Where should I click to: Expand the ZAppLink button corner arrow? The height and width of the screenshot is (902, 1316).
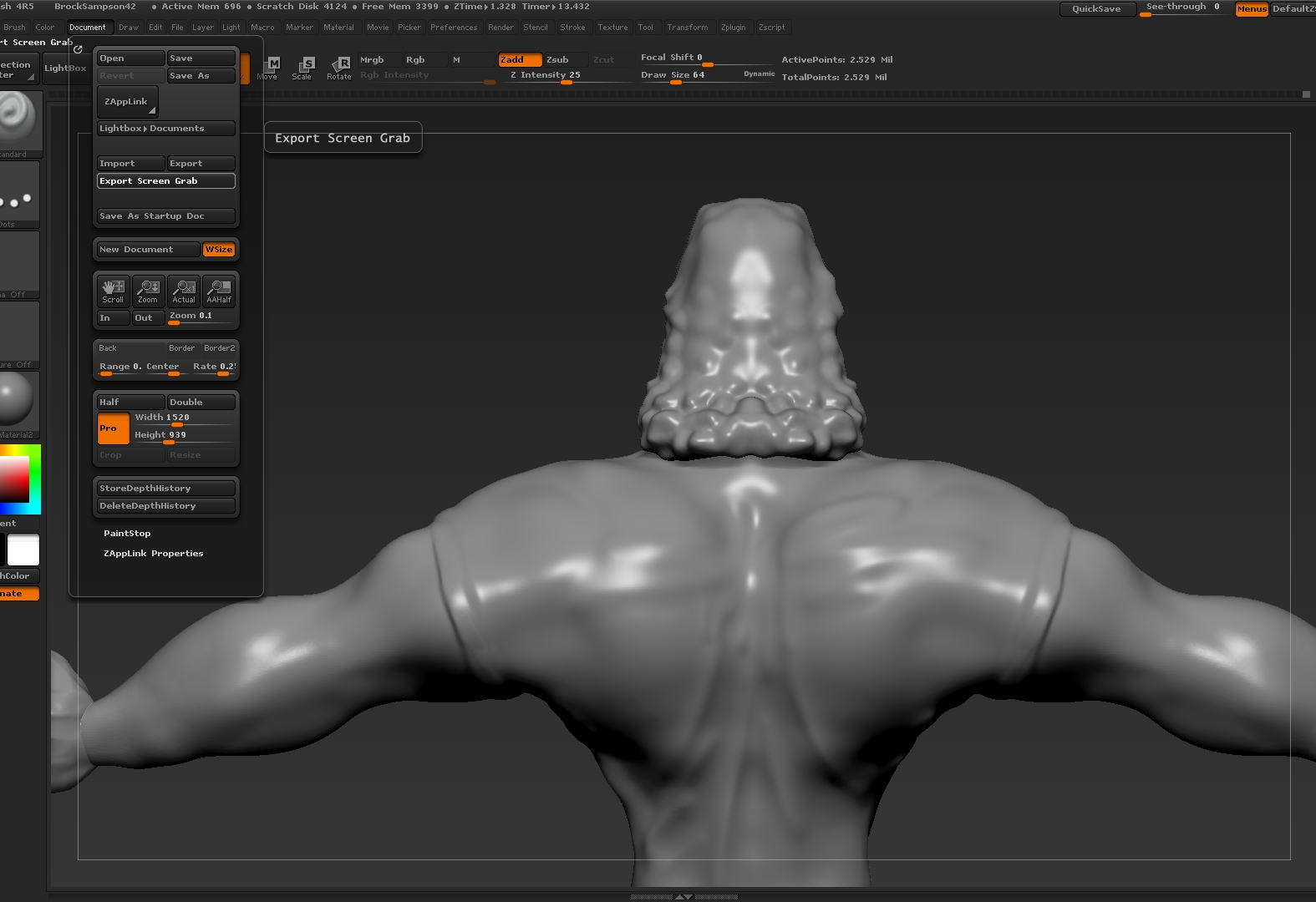point(151,110)
